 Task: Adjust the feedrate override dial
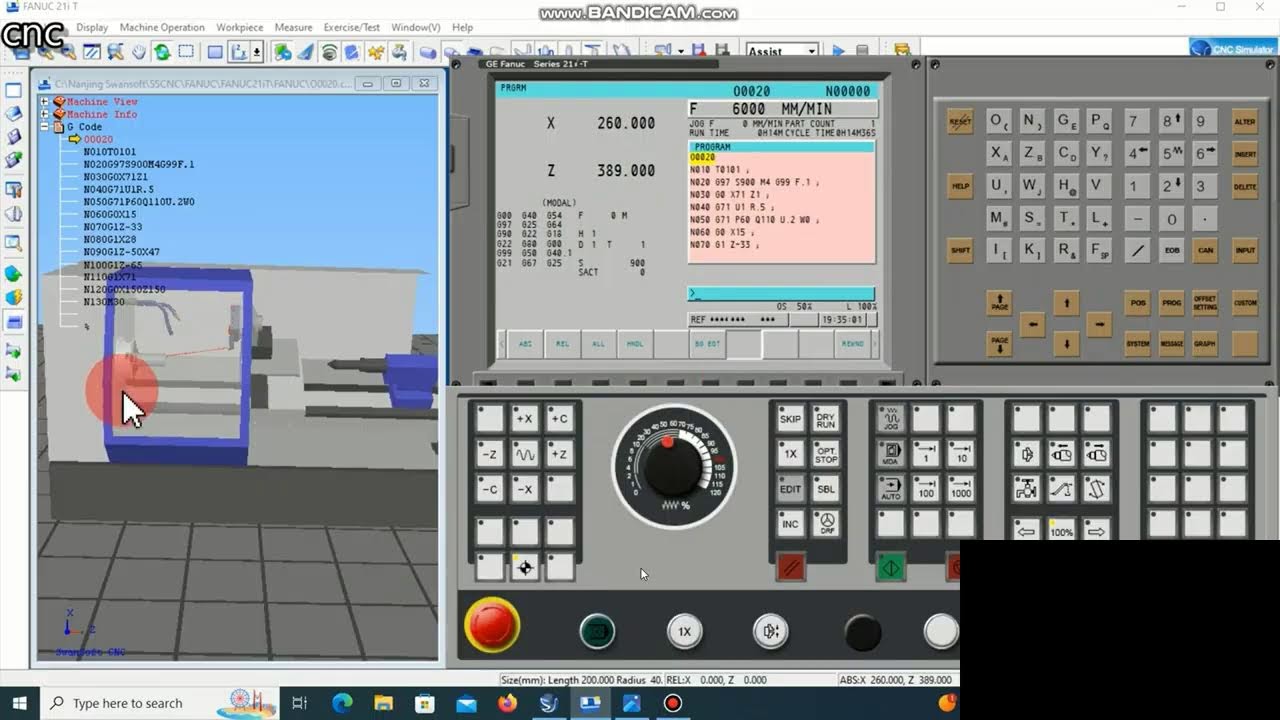pyautogui.click(x=673, y=465)
